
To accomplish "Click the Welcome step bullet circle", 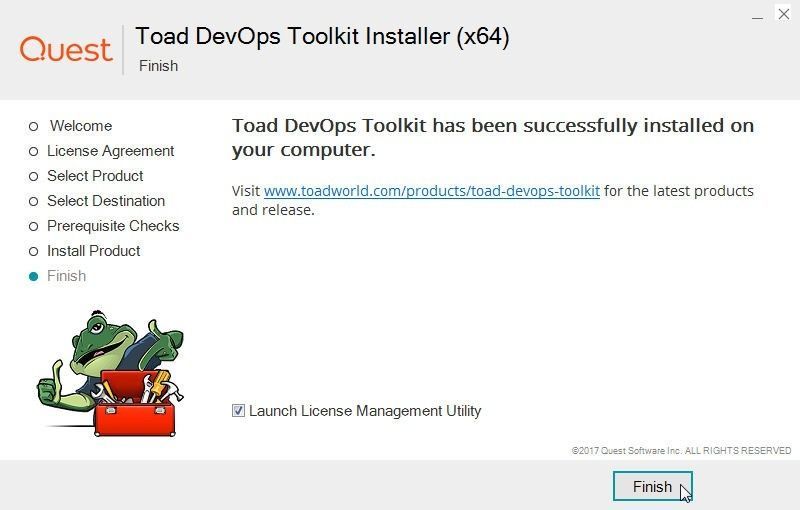I will [x=34, y=126].
